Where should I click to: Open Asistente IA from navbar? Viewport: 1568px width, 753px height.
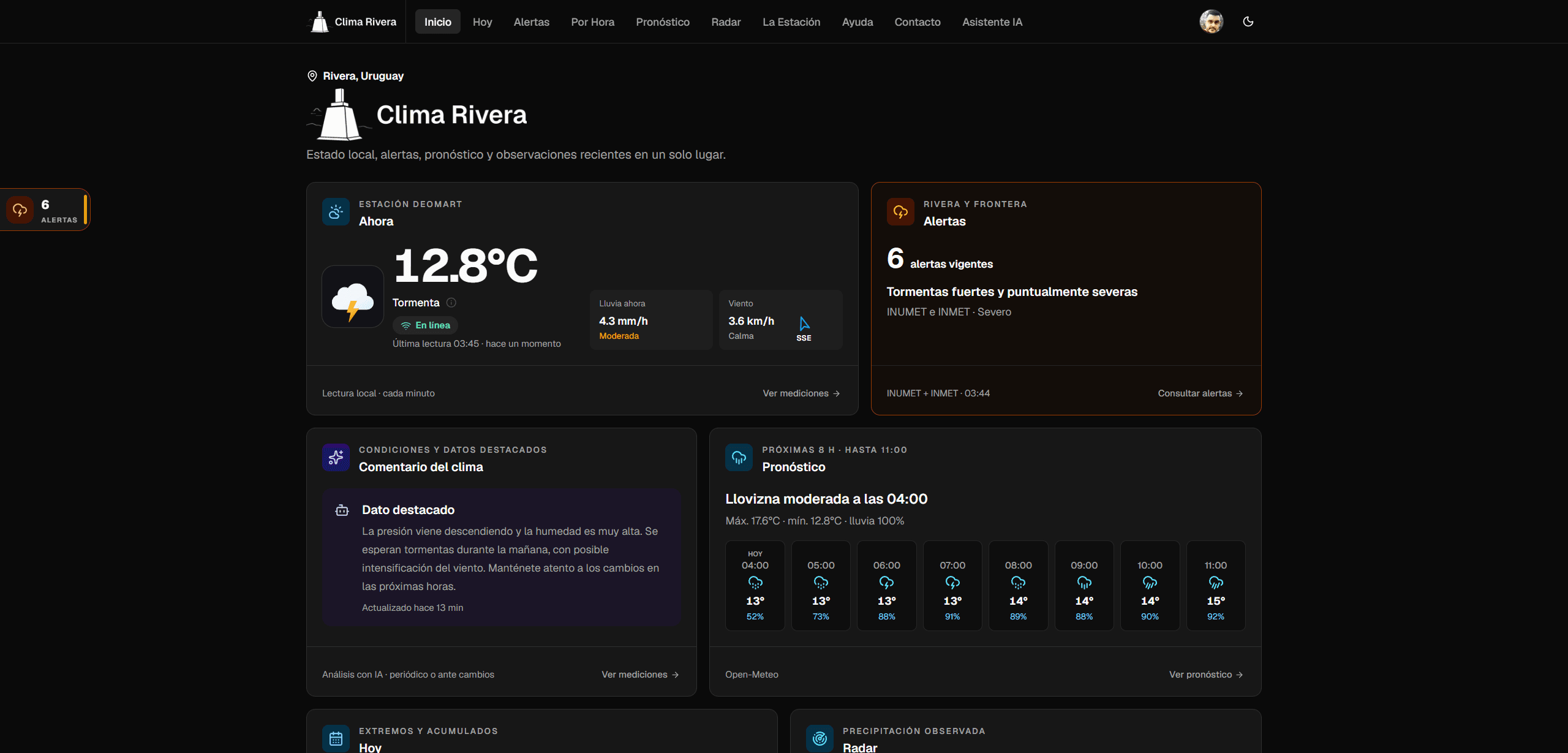[992, 22]
